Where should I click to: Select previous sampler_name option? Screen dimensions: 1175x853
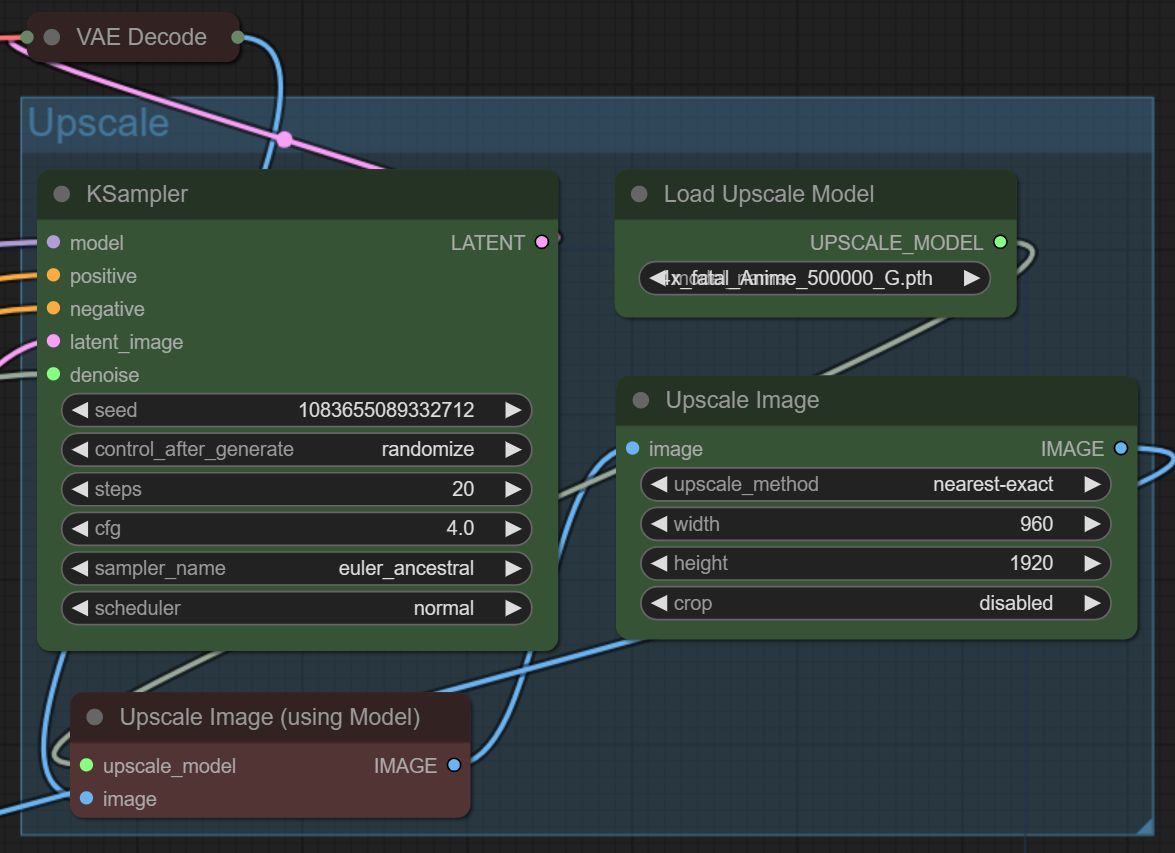[x=79, y=568]
